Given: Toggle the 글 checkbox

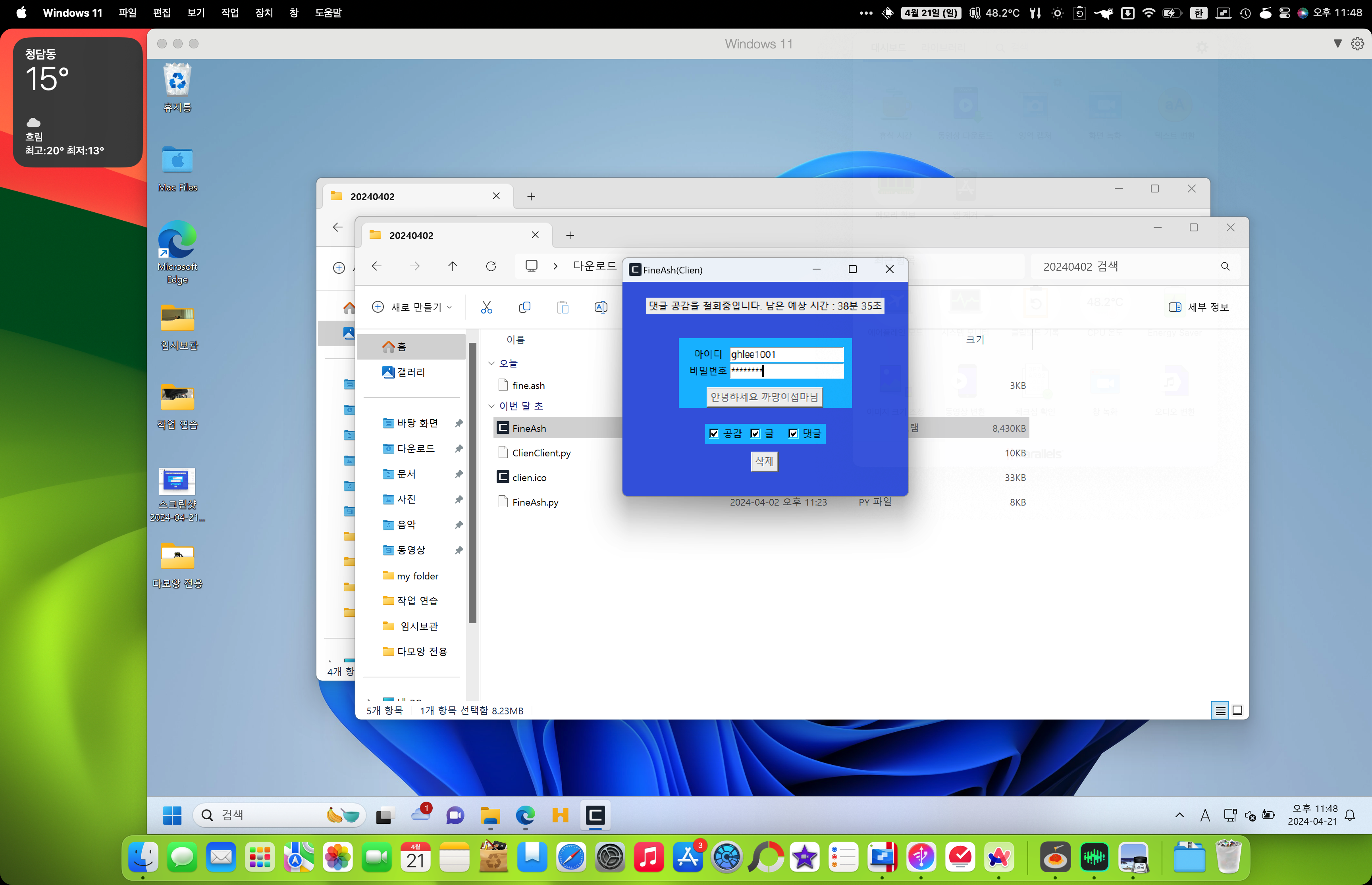Looking at the screenshot, I should pos(755,433).
